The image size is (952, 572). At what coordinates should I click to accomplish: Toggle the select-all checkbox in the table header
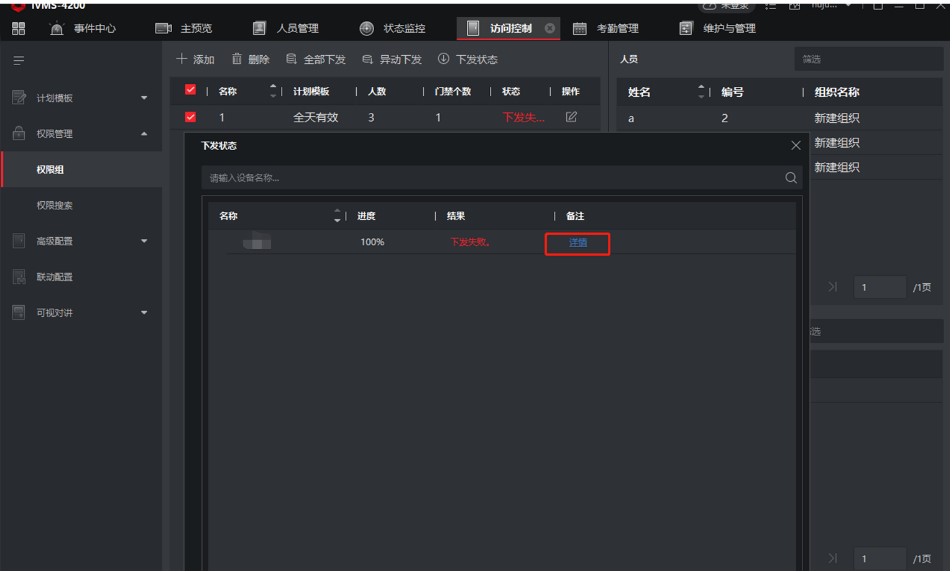tap(190, 90)
